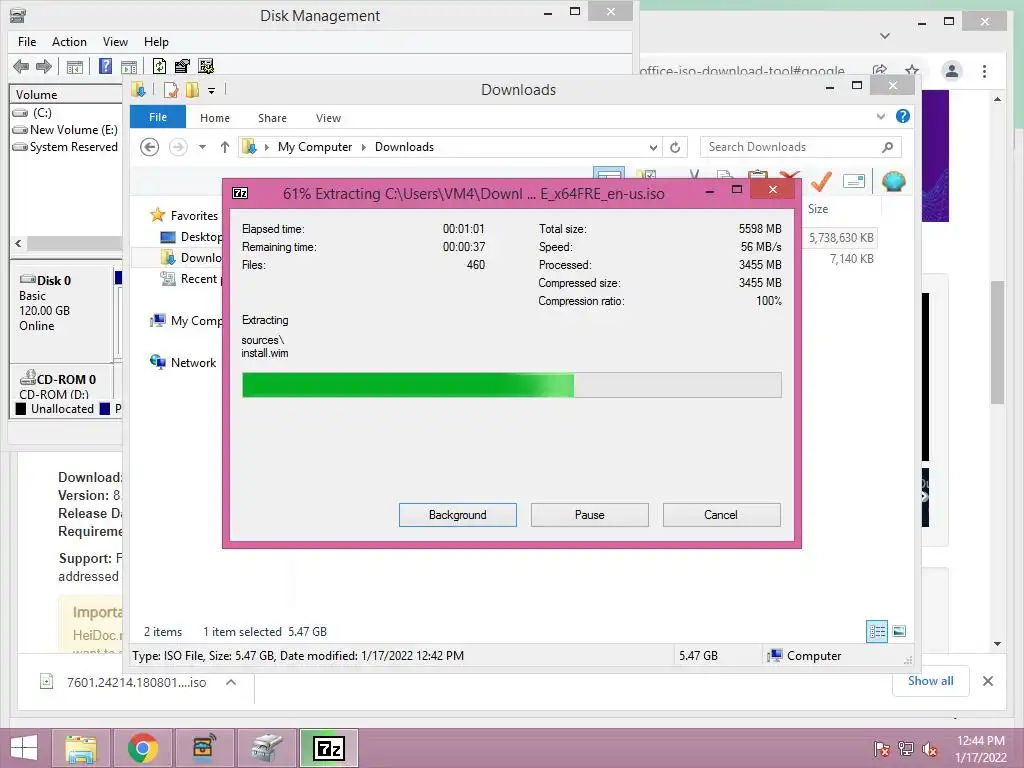
Task: Switch Explorer to details view icon
Action: (x=877, y=631)
